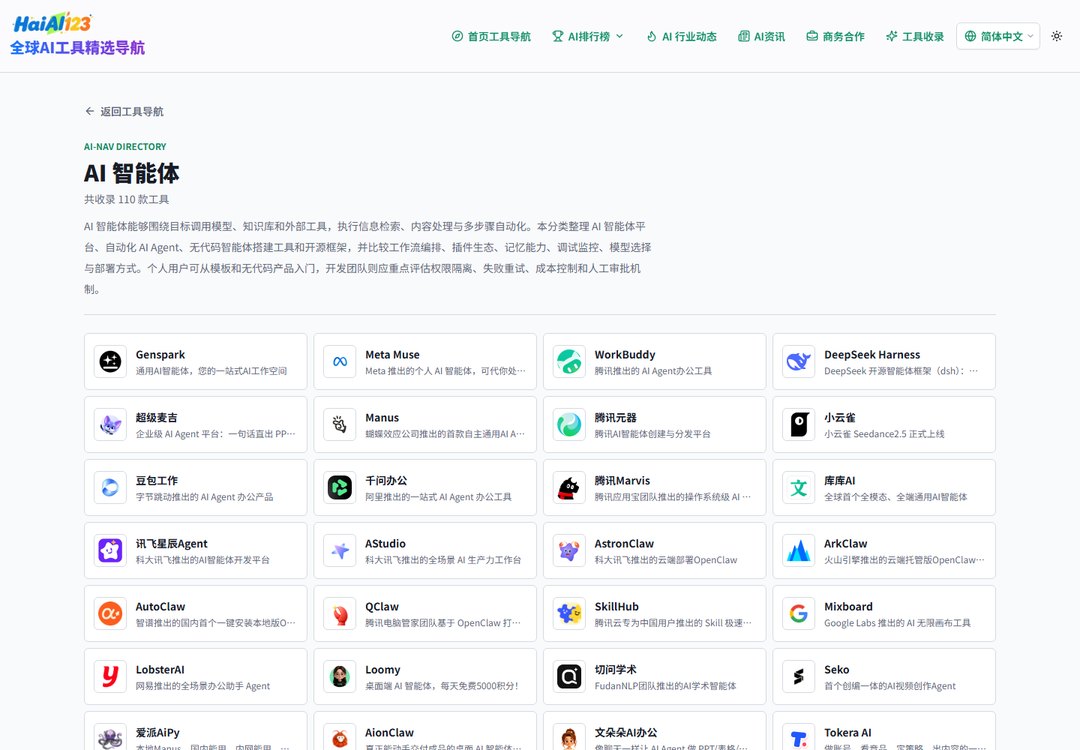Image resolution: width=1080 pixels, height=750 pixels.
Task: Open the AI 行业动态 nav item
Action: pos(681,37)
